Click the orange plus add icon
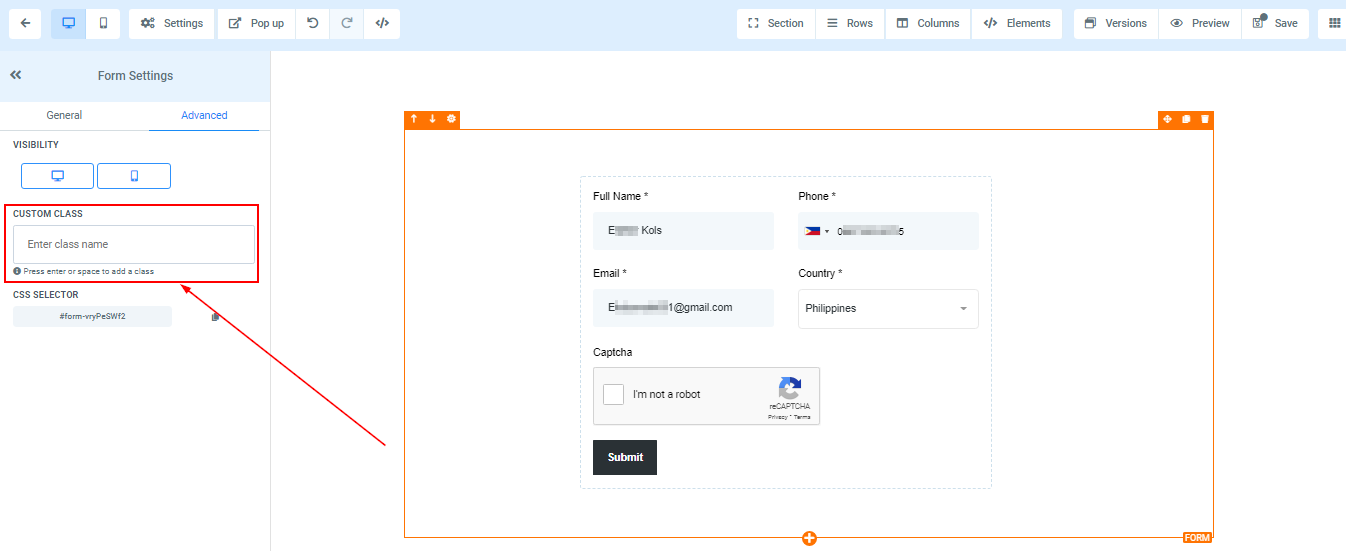Image resolution: width=1346 pixels, height=551 pixels. (809, 539)
